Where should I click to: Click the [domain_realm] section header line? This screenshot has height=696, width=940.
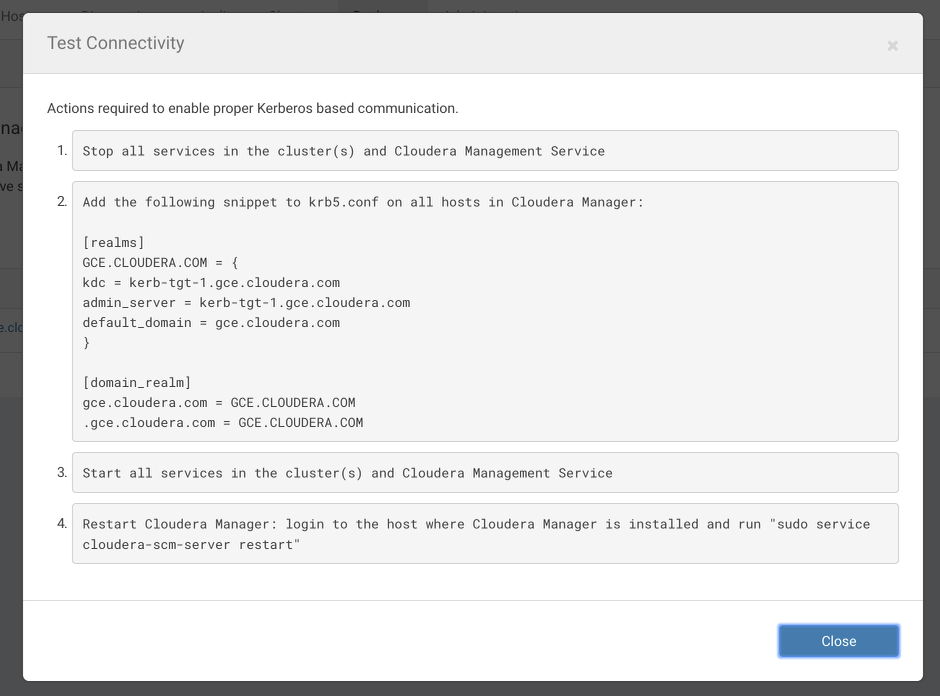point(137,382)
